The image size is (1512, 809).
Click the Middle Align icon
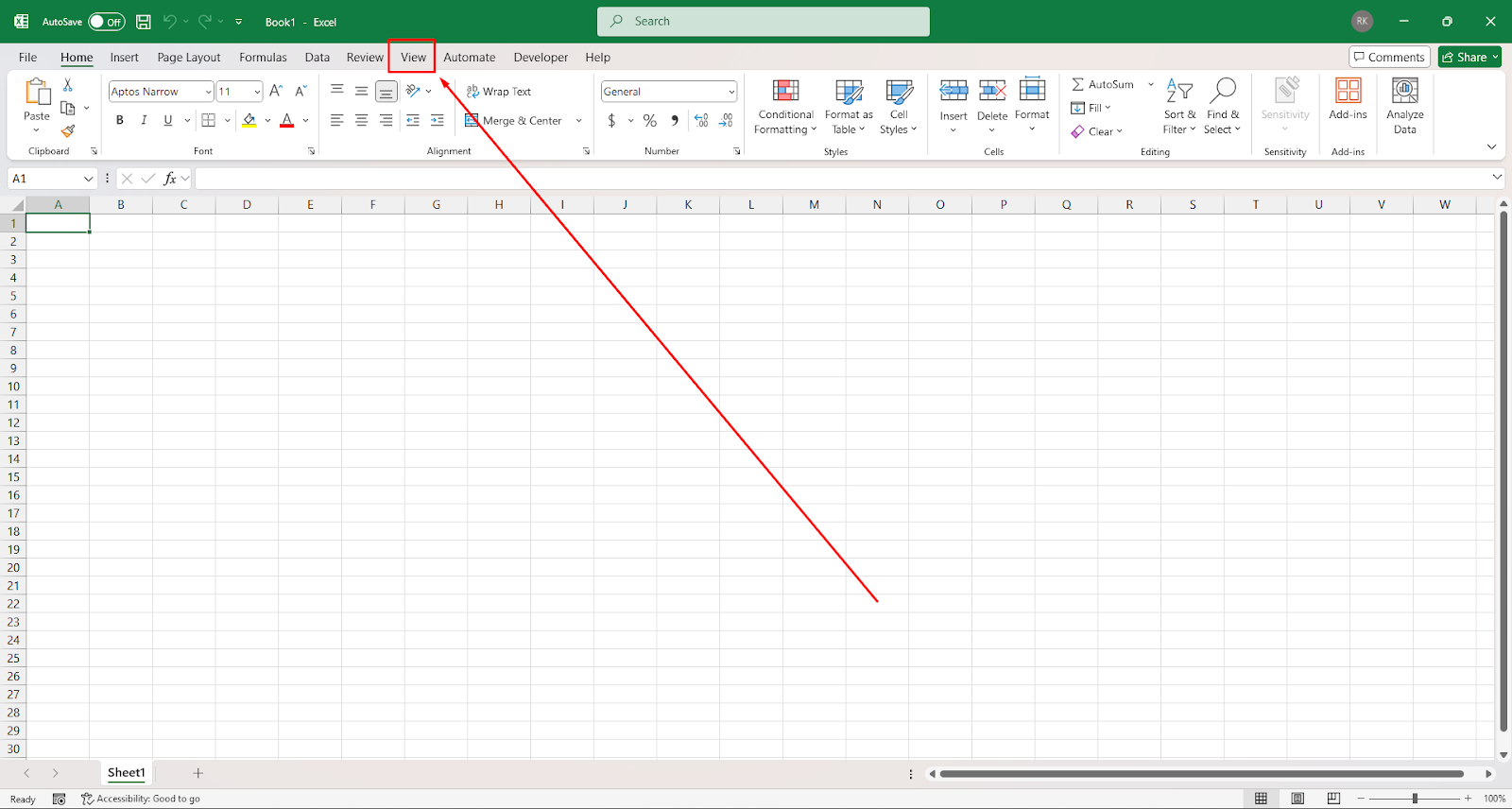point(362,91)
